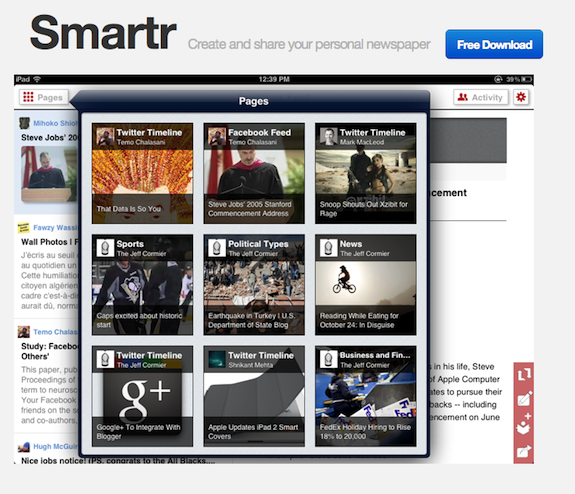Open the Business and Finance page tile
Screen dimensions: 575x494
click(366, 396)
